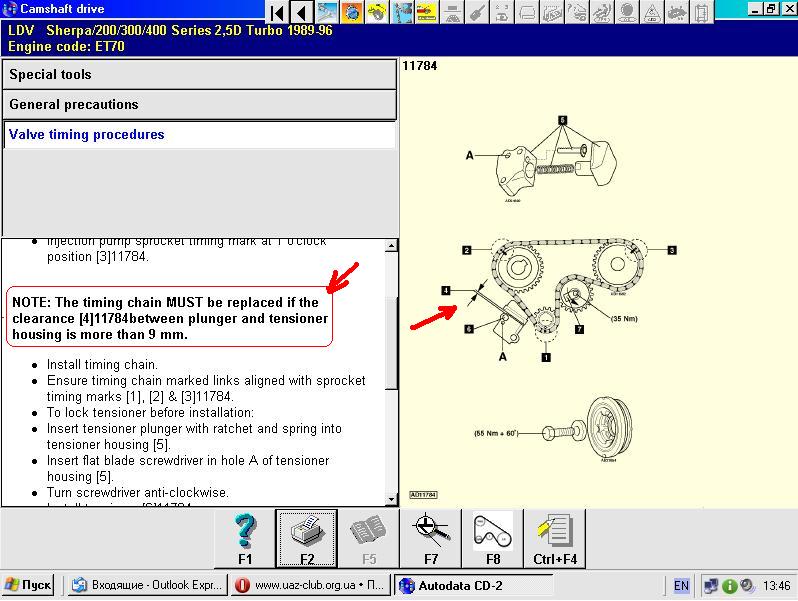Viewport: 798px width, 601px height.
Task: Click the text panel scroll down arrow
Action: point(391,499)
